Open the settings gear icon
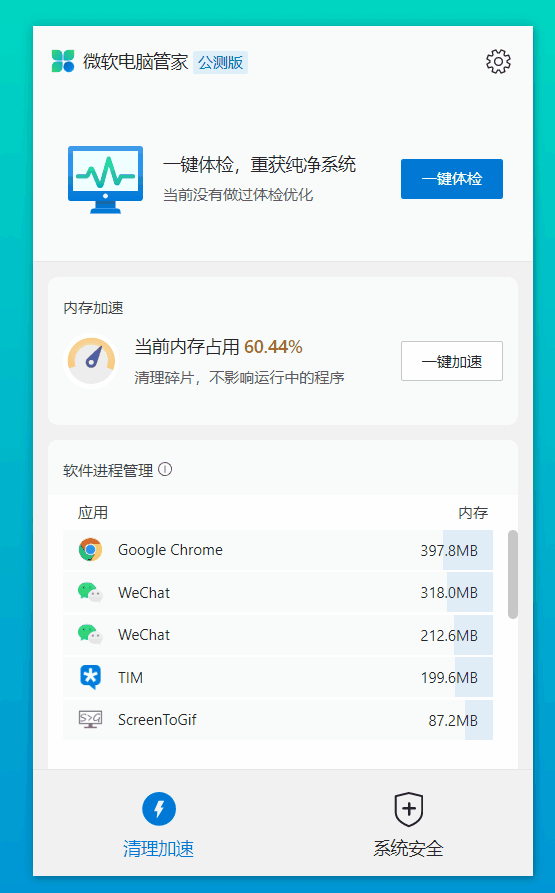The image size is (555, 893). point(498,62)
